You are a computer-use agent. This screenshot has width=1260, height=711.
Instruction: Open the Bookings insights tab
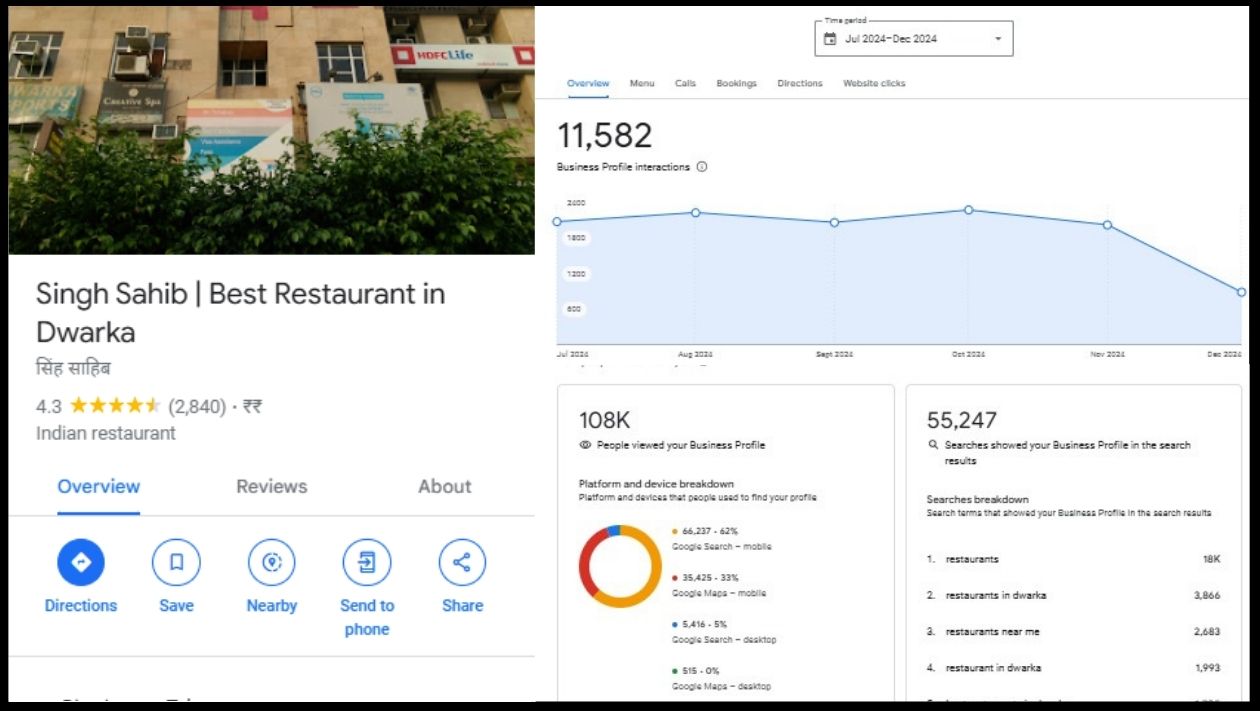(736, 84)
